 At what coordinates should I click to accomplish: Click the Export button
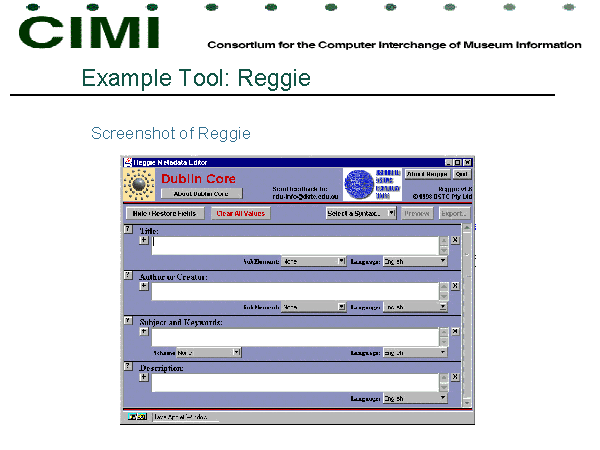pos(454,213)
